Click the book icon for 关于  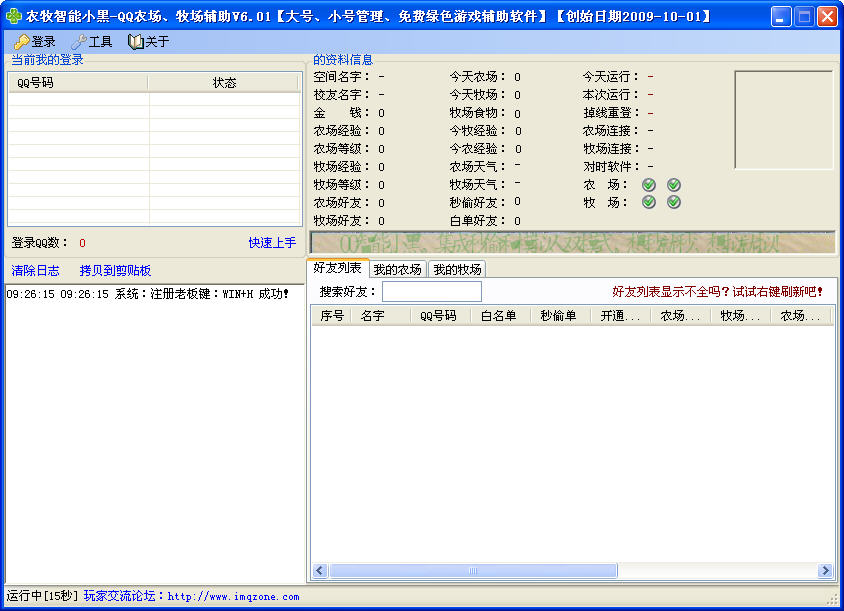tap(136, 42)
